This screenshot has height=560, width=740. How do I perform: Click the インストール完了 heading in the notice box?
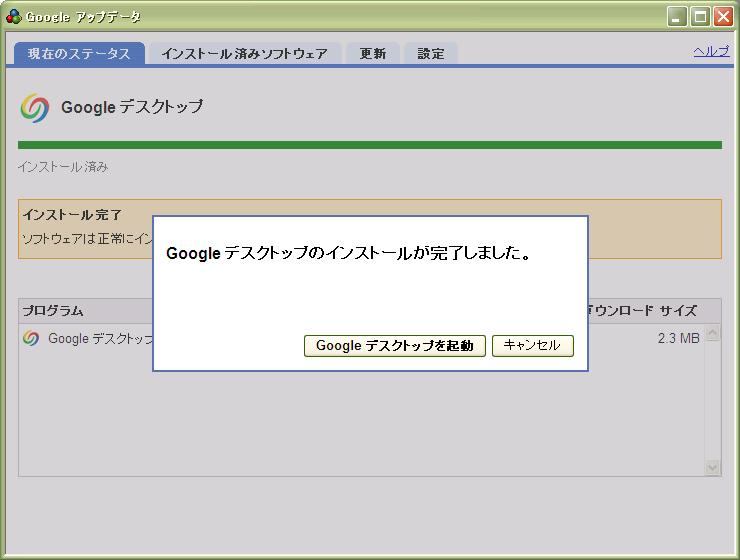(72, 215)
